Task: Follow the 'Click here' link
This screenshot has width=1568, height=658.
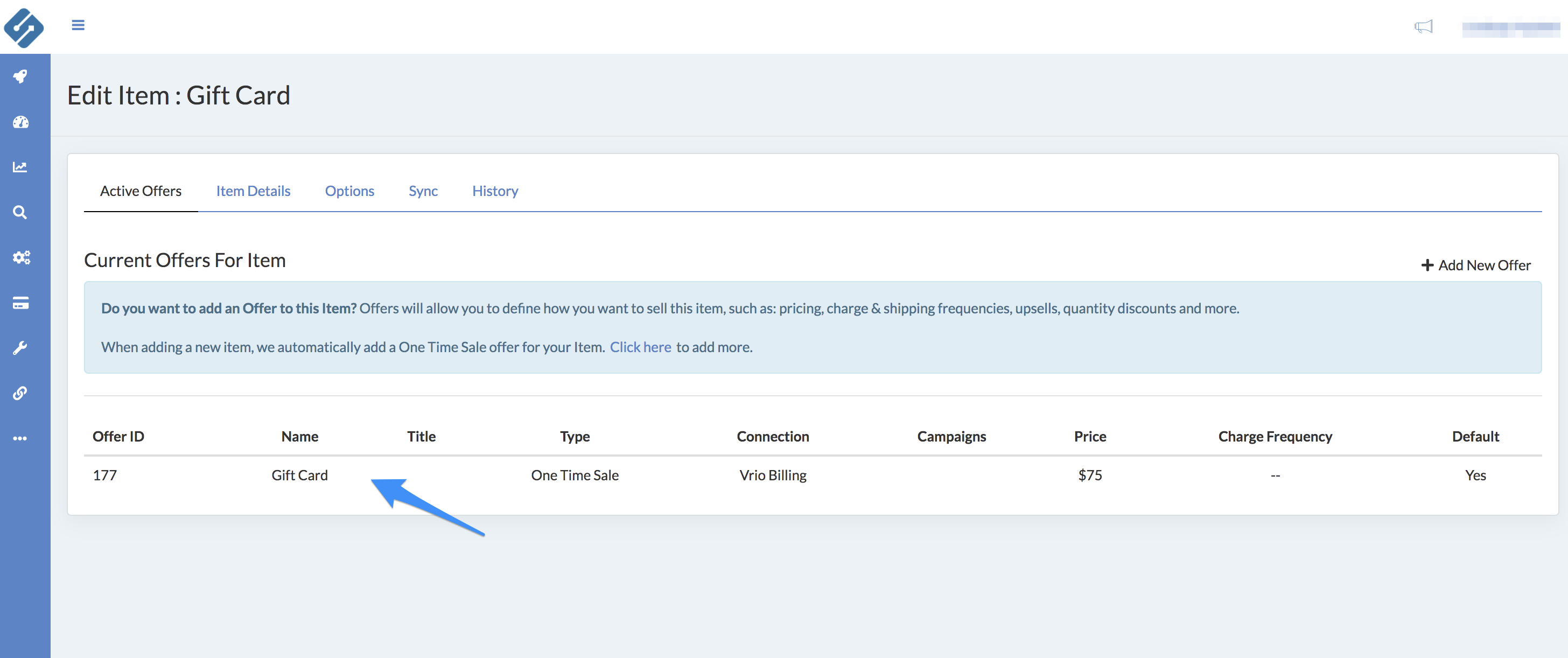Action: pos(640,347)
